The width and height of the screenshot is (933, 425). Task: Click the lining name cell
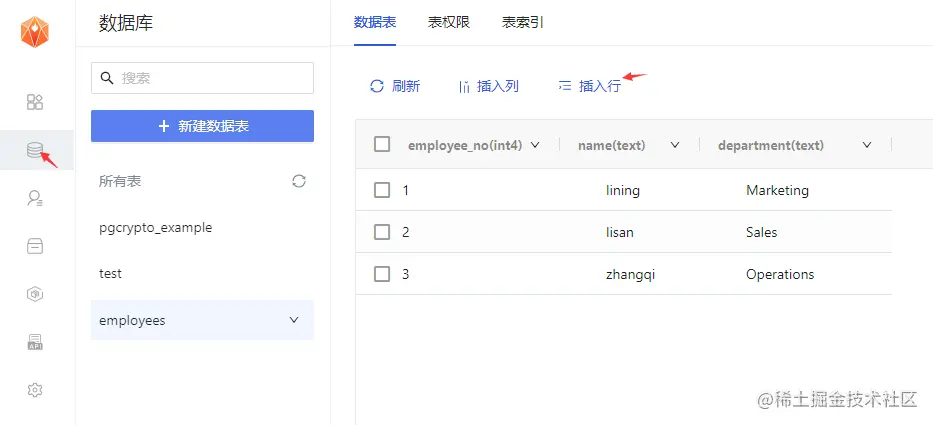coord(623,190)
